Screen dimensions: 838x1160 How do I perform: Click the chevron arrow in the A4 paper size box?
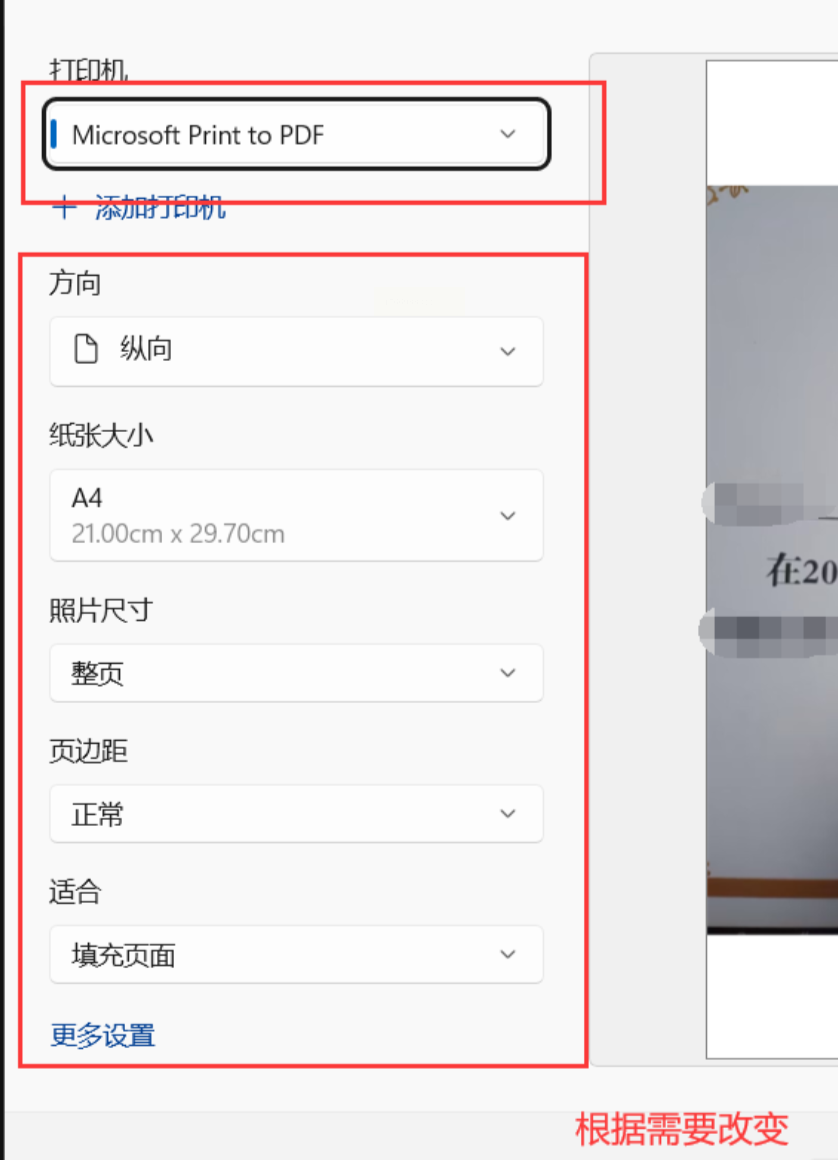(507, 516)
